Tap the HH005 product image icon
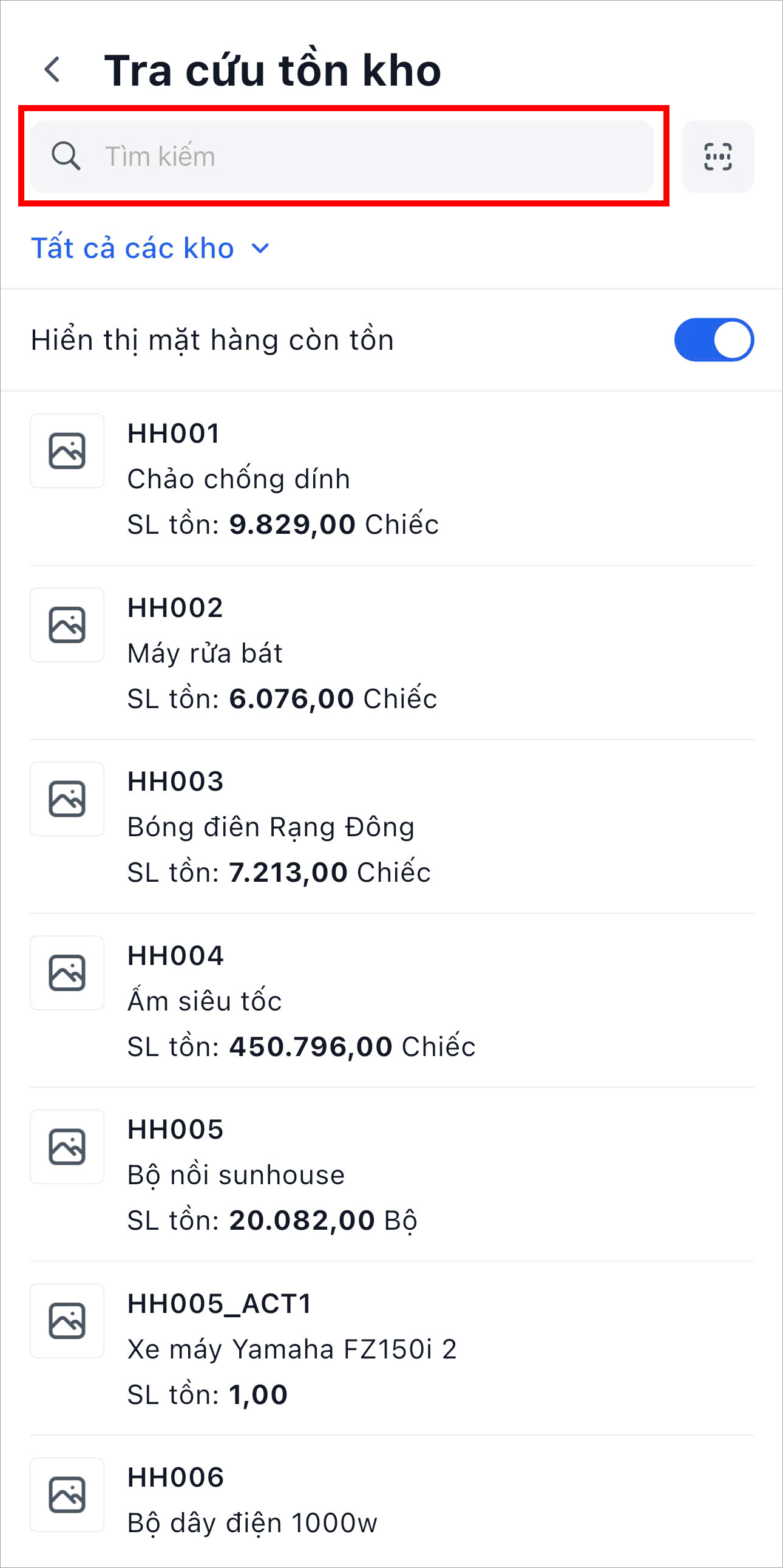 [67, 1147]
